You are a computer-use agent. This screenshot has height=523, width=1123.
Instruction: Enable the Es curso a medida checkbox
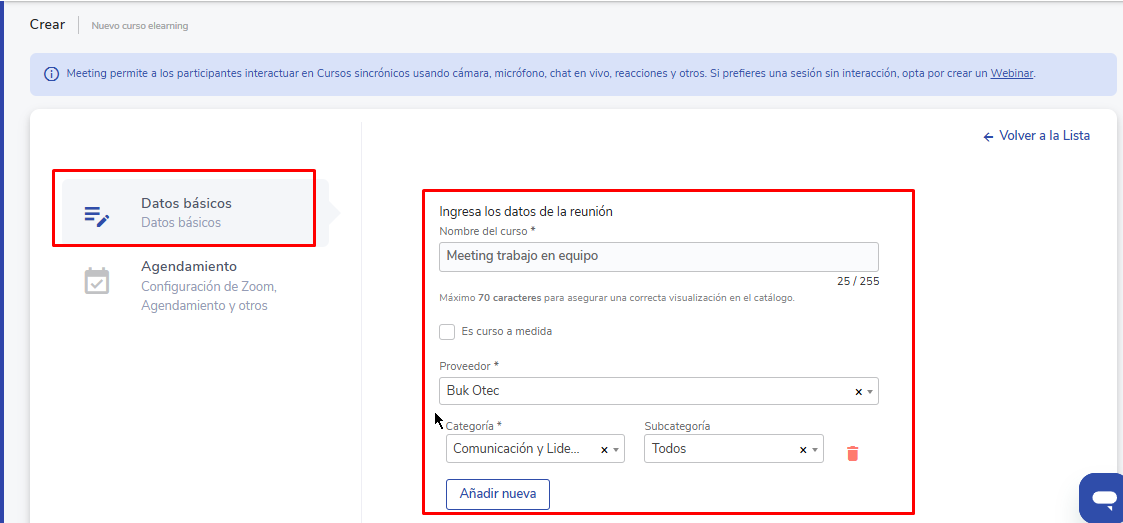(x=447, y=332)
